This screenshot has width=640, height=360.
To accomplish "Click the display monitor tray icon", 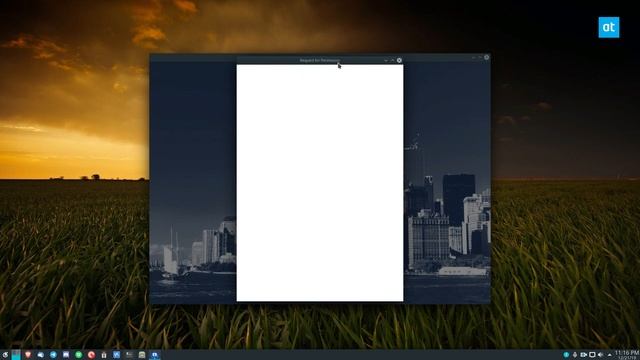I will coord(592,355).
